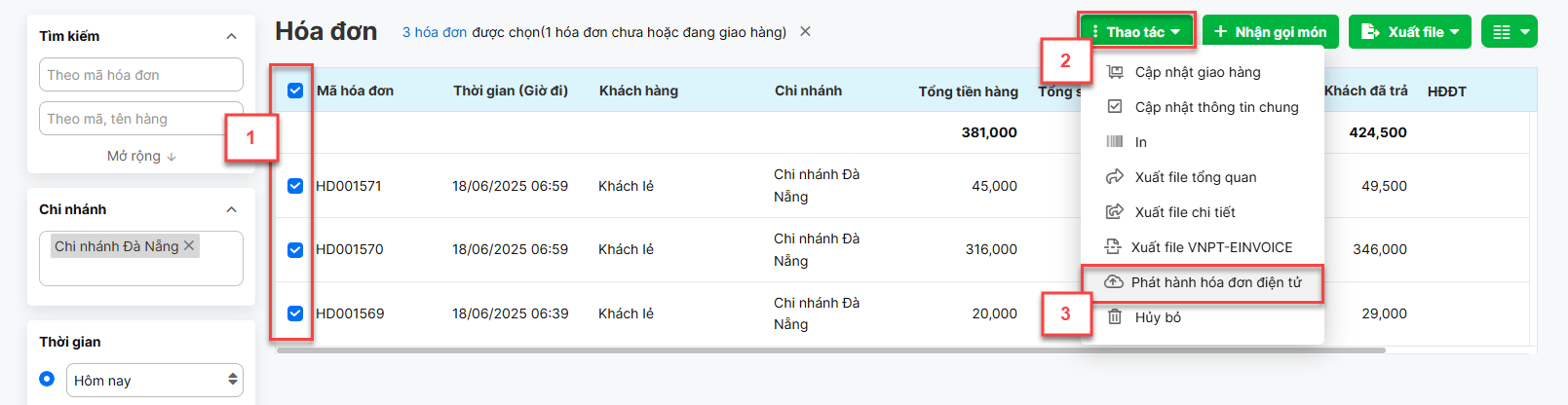The width and height of the screenshot is (1568, 405).
Task: Click the trash icon beside Hủy bỏ
Action: click(x=1115, y=317)
